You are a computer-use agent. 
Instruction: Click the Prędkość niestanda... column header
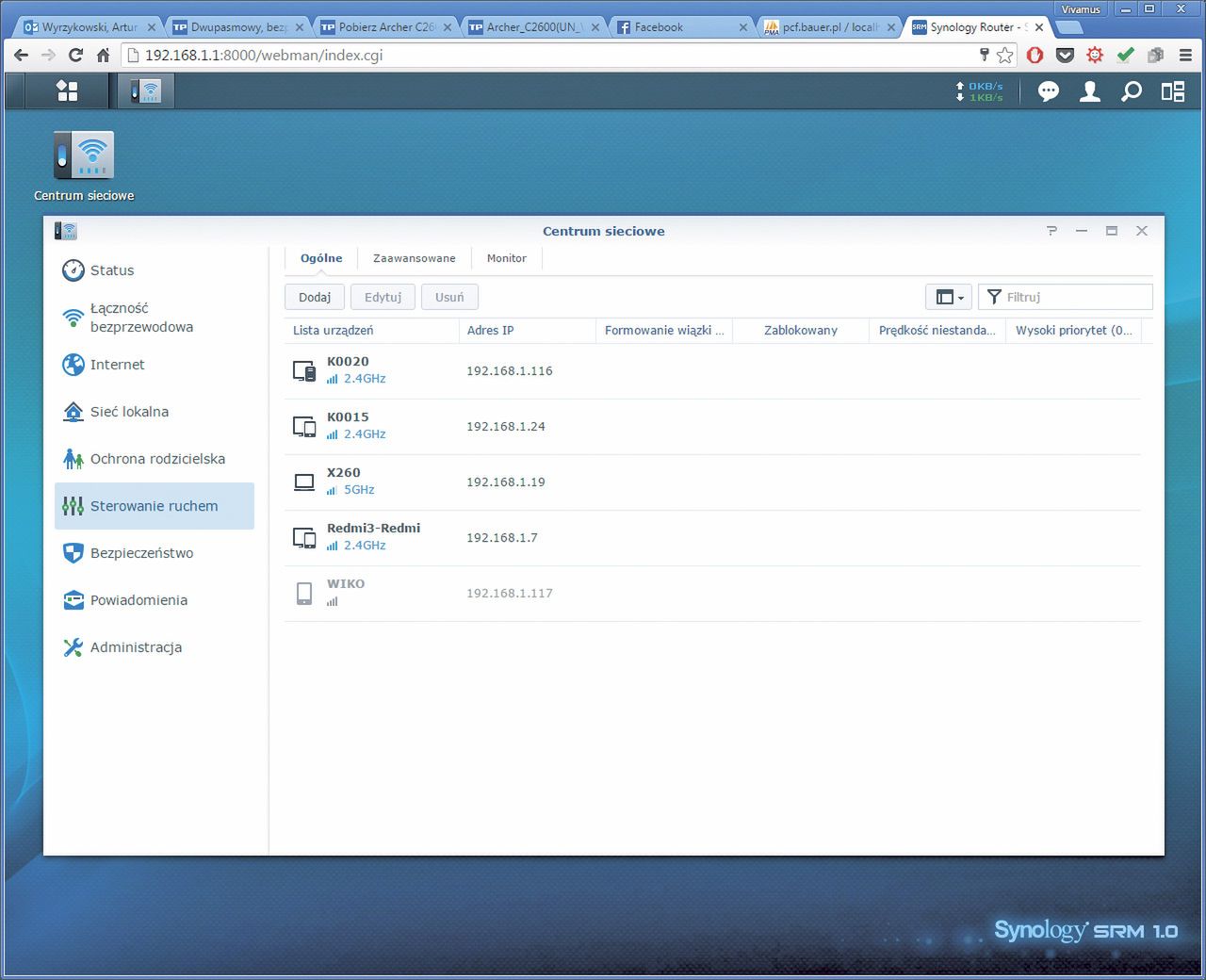(937, 331)
